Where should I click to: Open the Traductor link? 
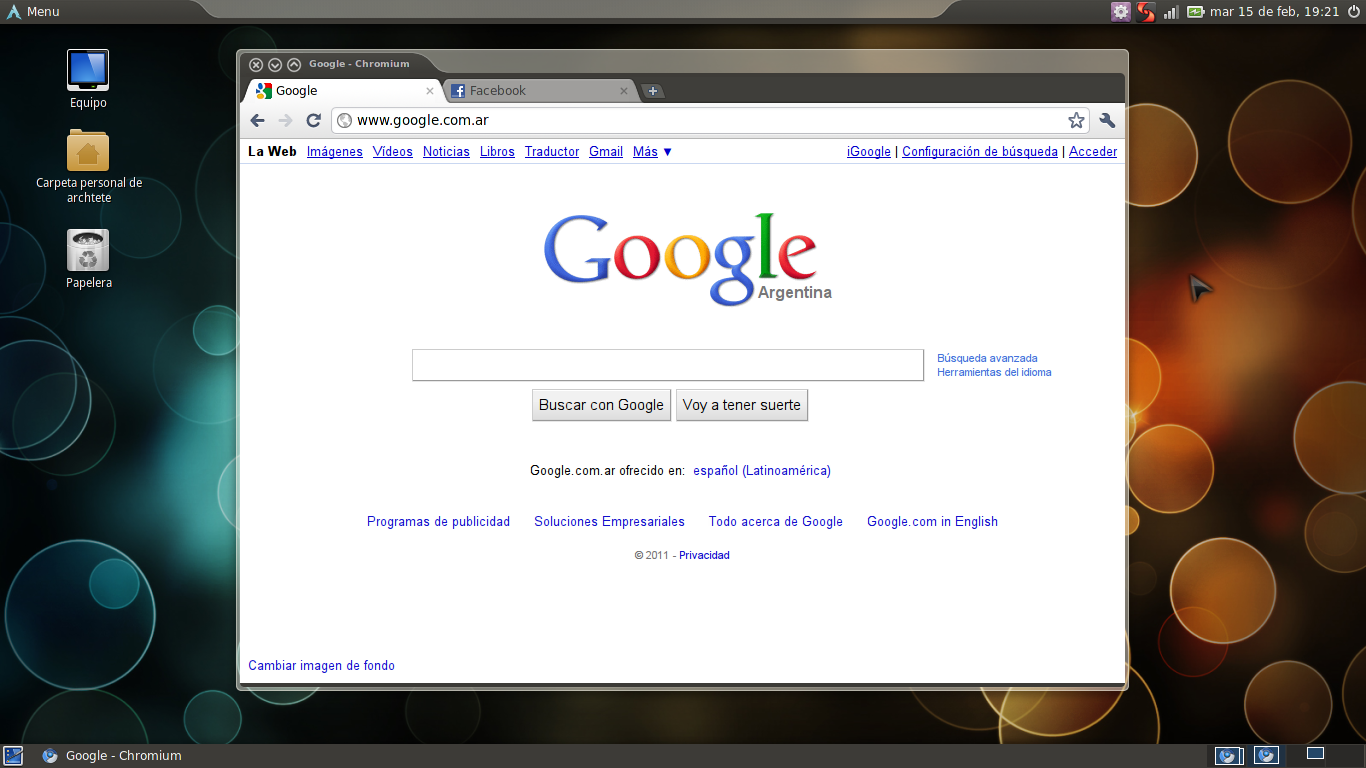552,152
